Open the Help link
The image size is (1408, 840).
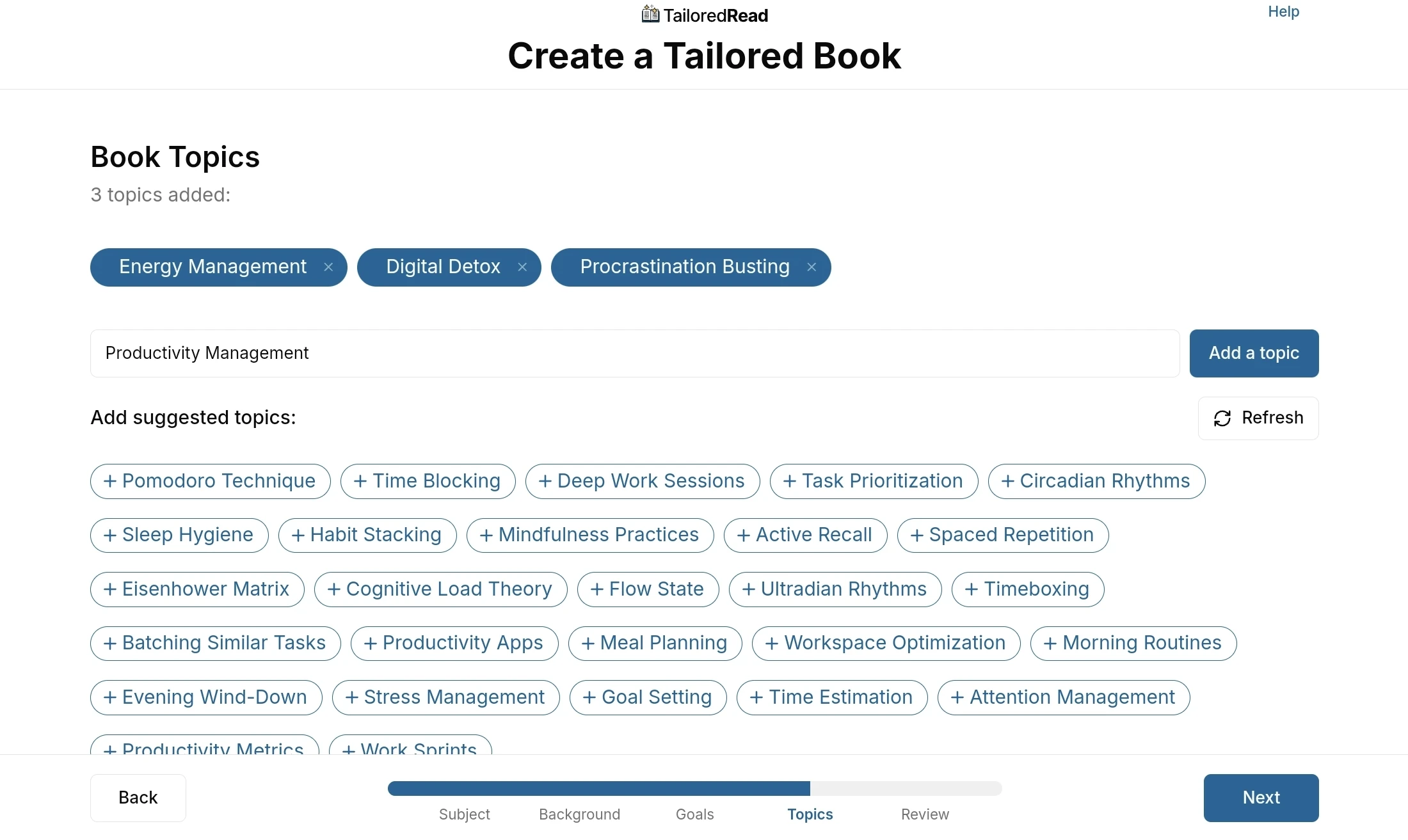pos(1283,12)
